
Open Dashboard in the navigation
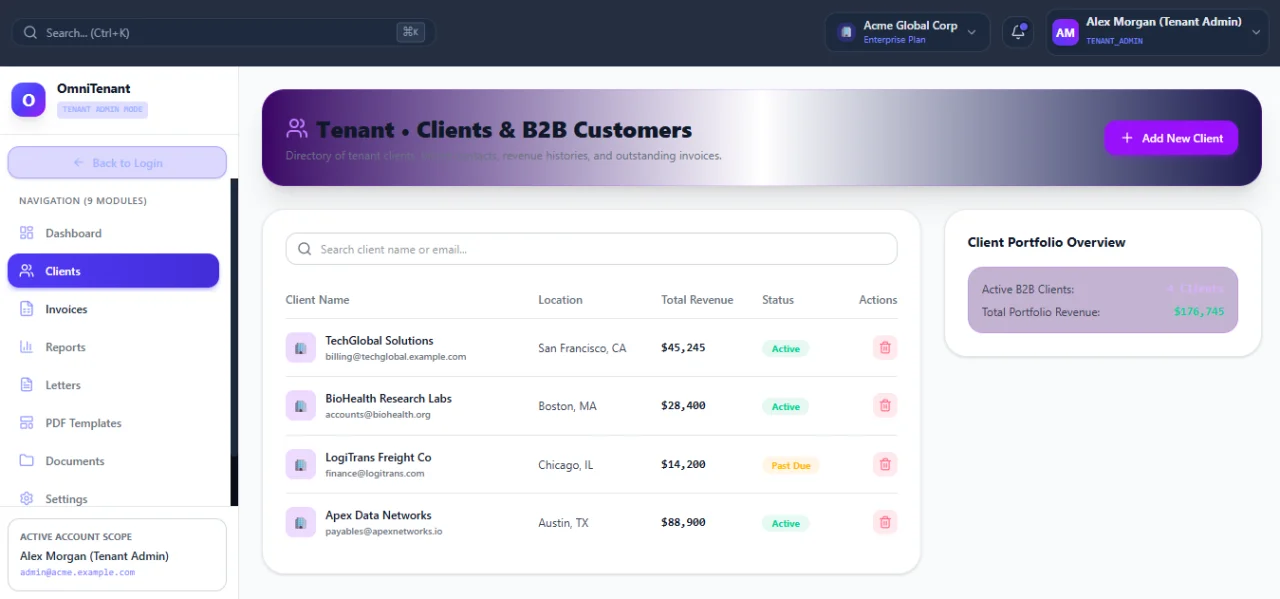[x=113, y=233]
